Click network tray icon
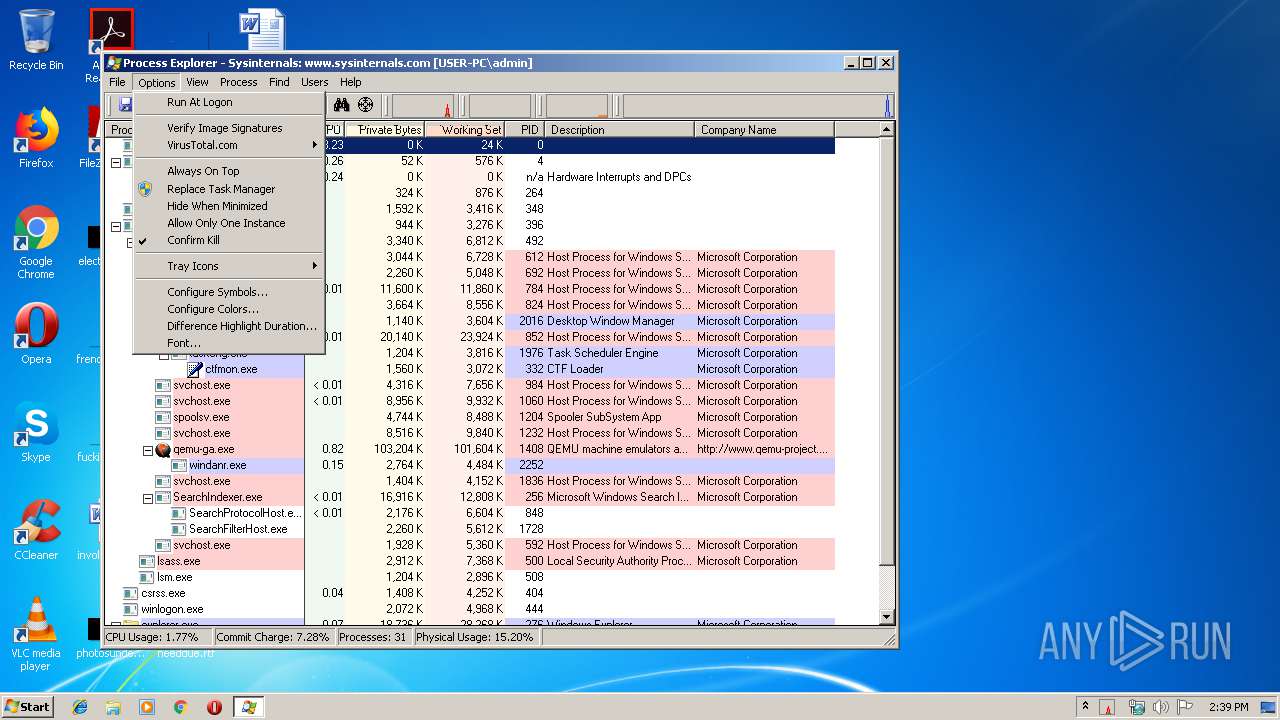 [1137, 707]
